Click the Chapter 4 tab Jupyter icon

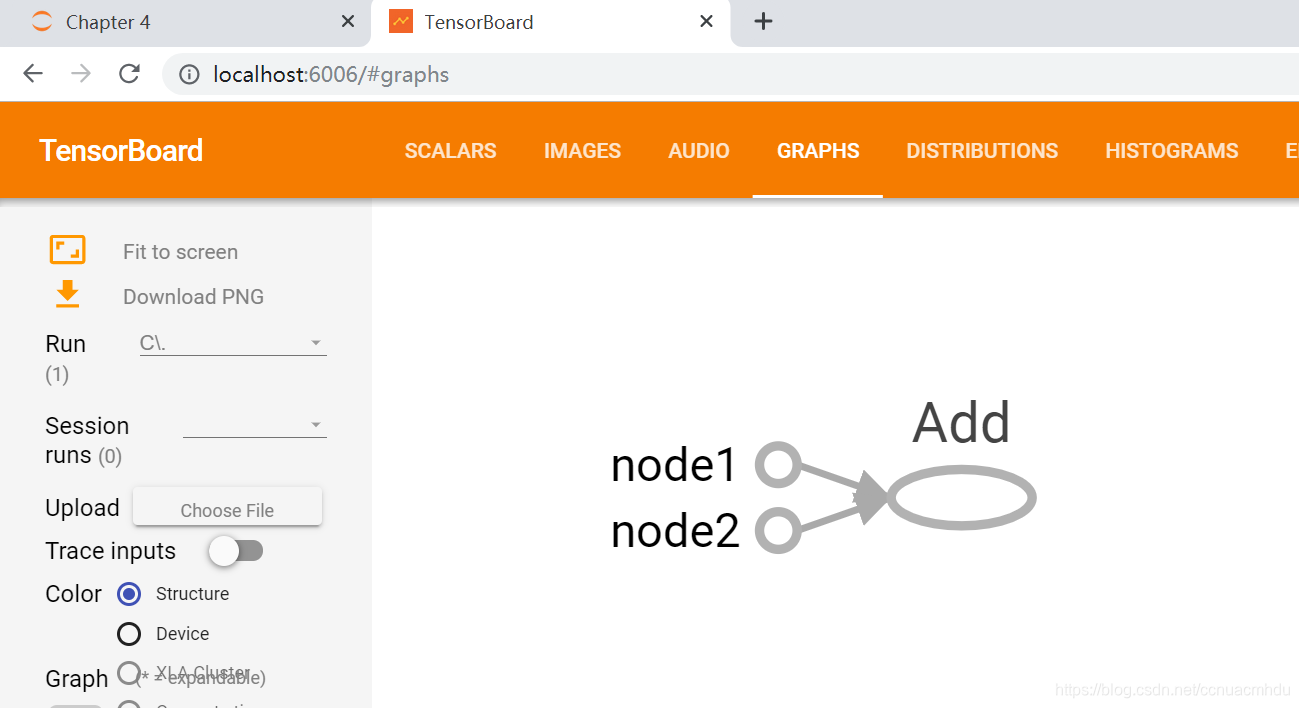(42, 21)
